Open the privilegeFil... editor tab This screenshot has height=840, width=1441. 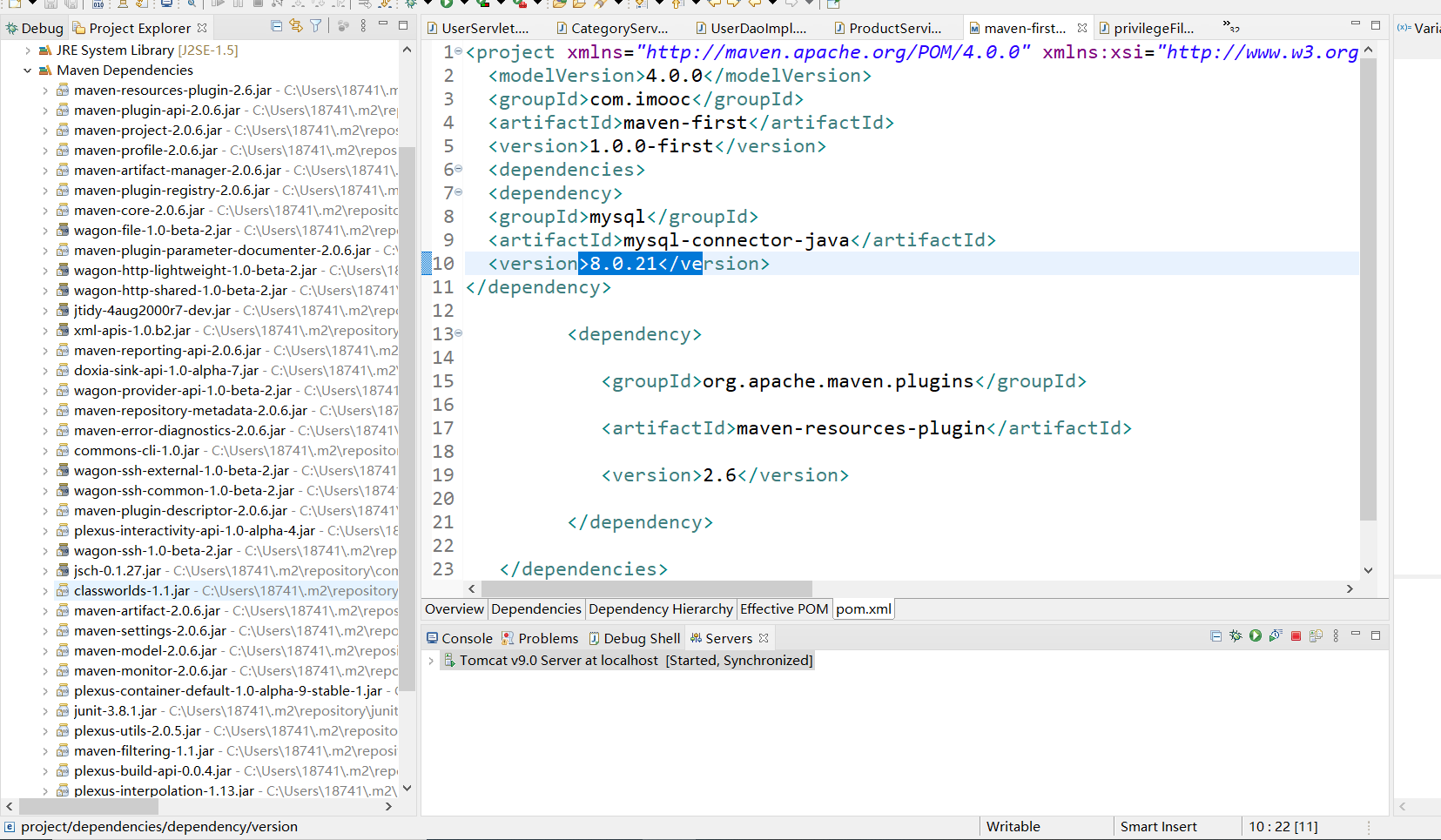tap(1147, 28)
